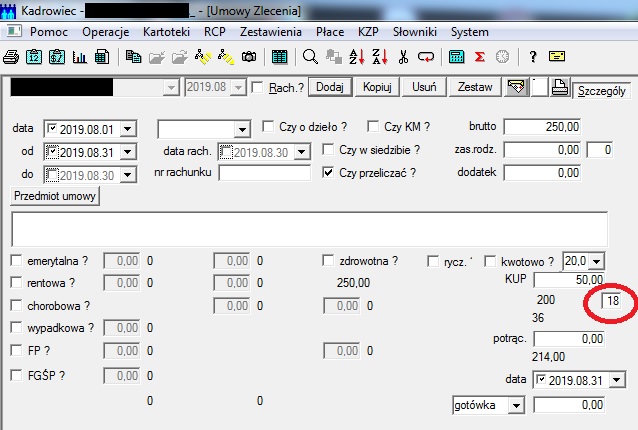Click the printer button beside Szczegóły
Image resolution: width=638 pixels, height=430 pixels.
[x=560, y=87]
